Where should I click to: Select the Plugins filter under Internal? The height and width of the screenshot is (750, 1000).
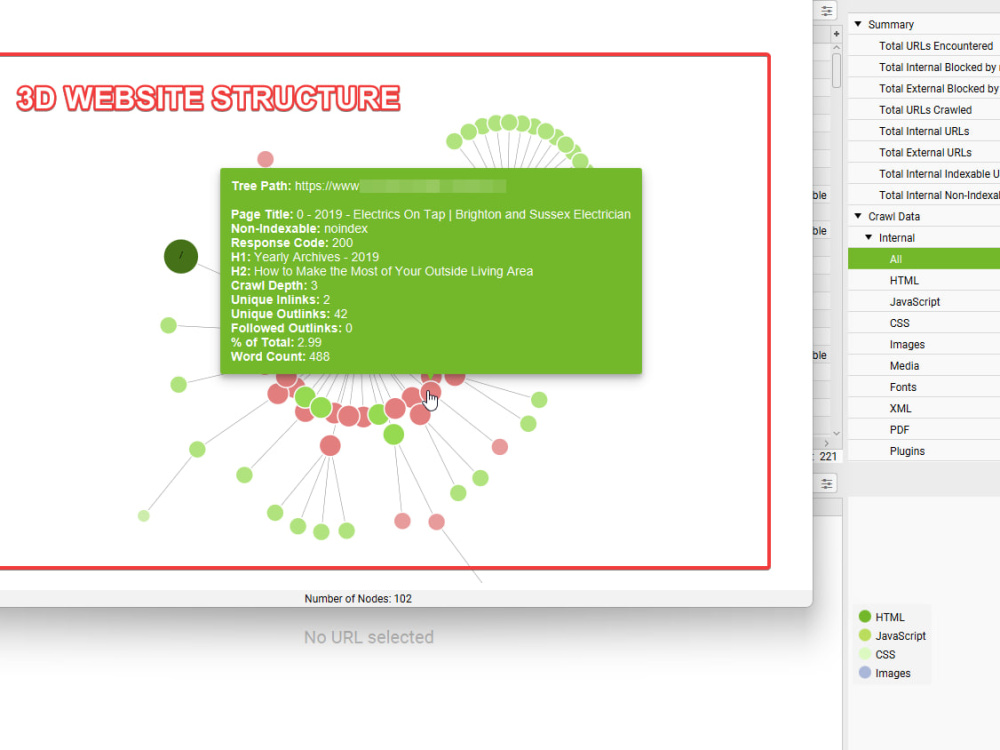pos(923,451)
